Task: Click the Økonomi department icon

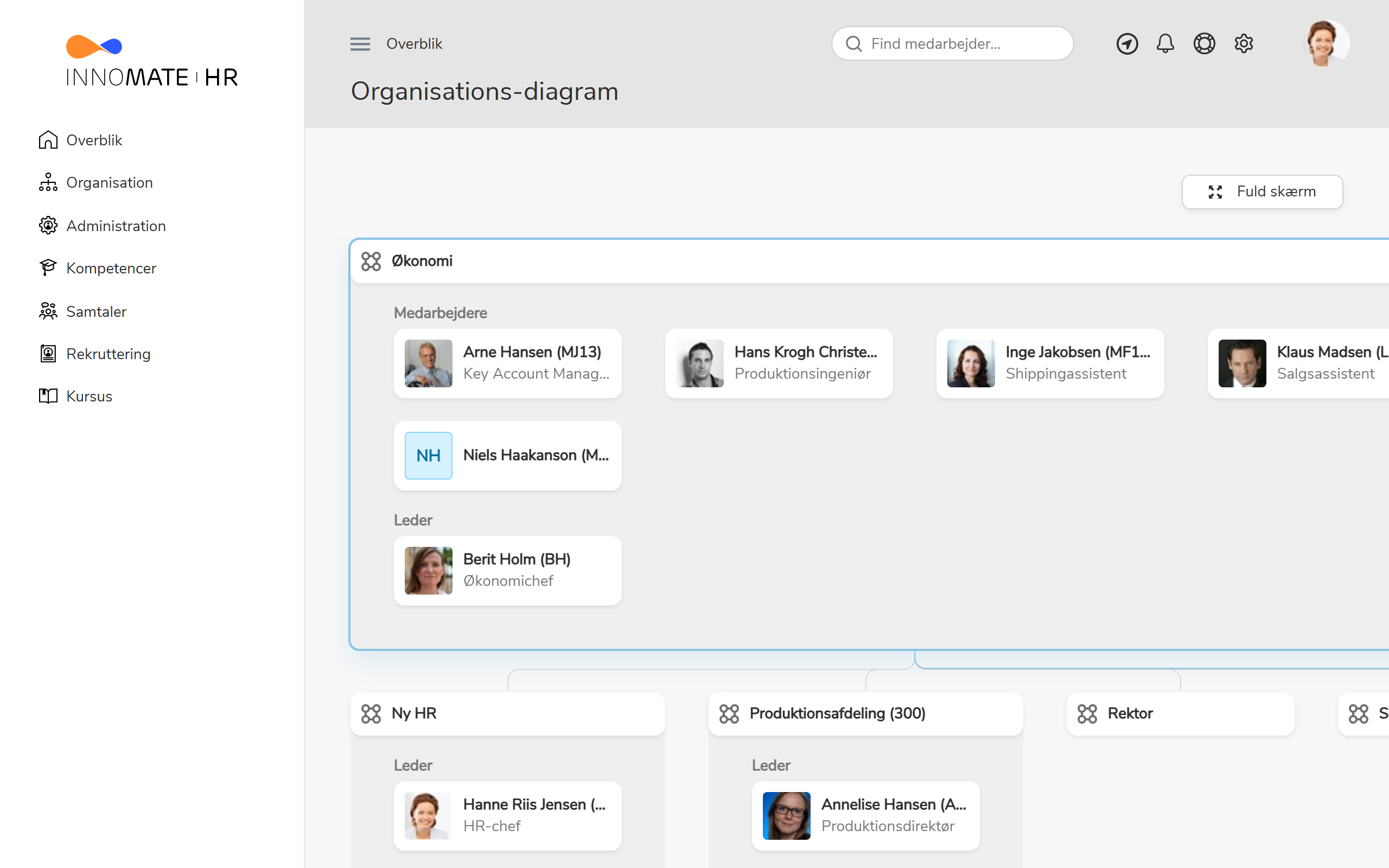Action: click(x=371, y=261)
